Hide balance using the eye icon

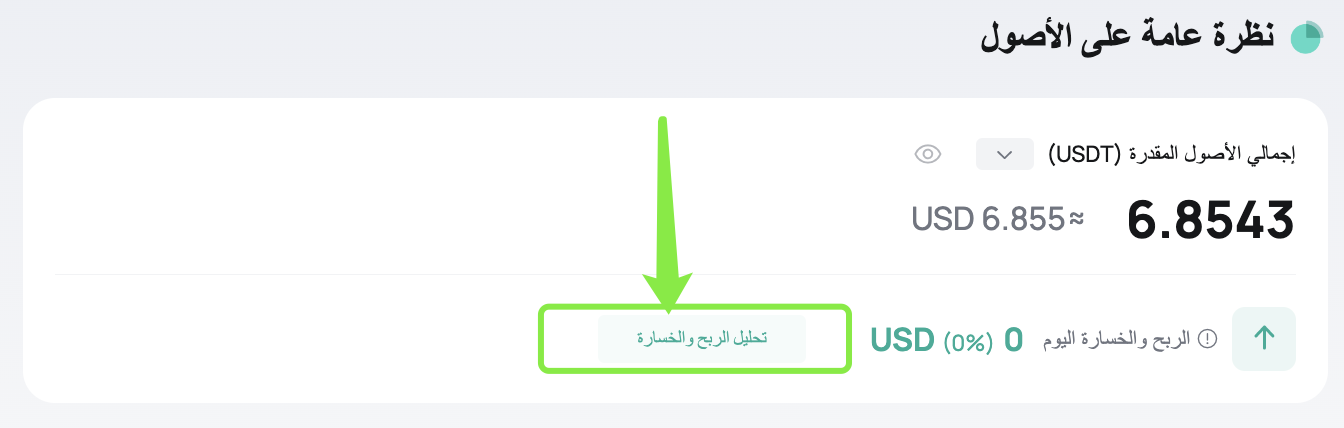[x=928, y=154]
